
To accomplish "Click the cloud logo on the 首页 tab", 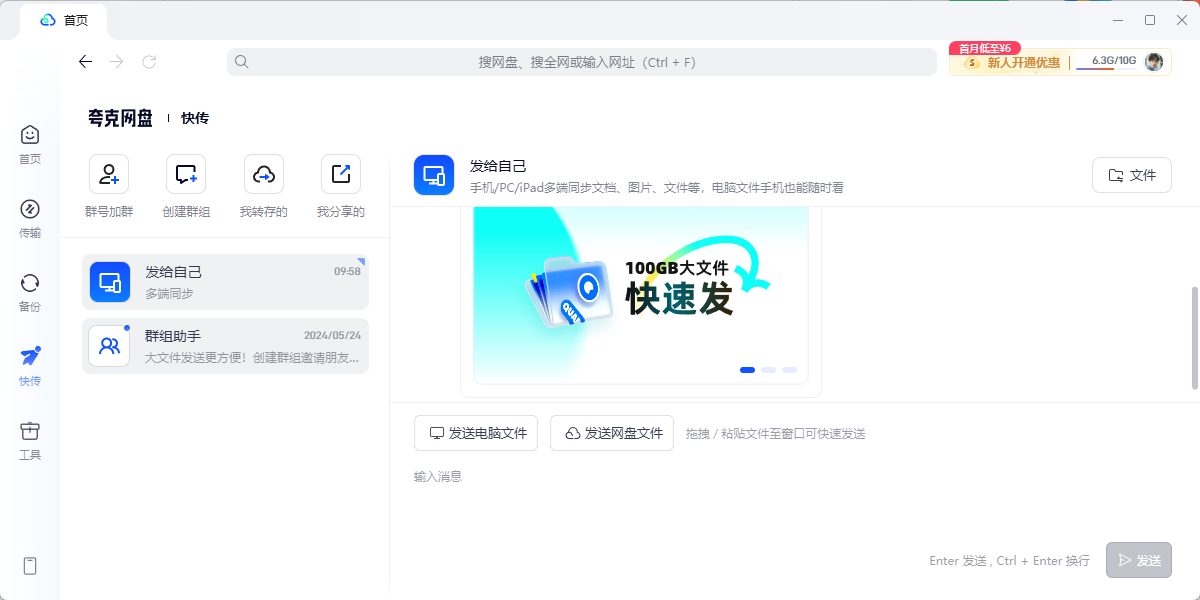I will coord(47,20).
